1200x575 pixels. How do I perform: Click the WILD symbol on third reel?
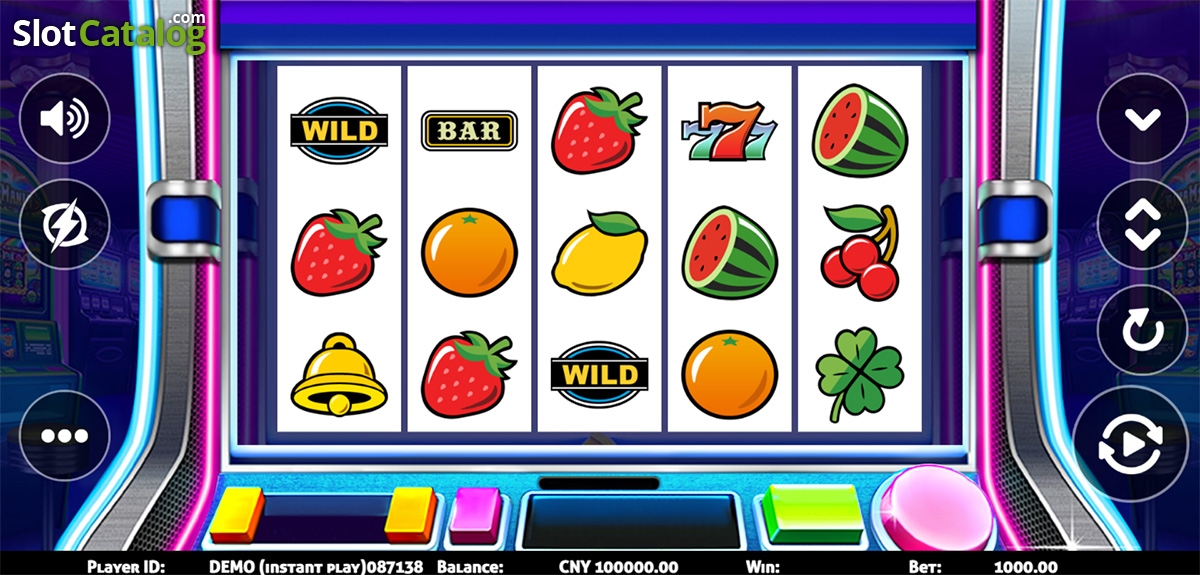click(600, 375)
